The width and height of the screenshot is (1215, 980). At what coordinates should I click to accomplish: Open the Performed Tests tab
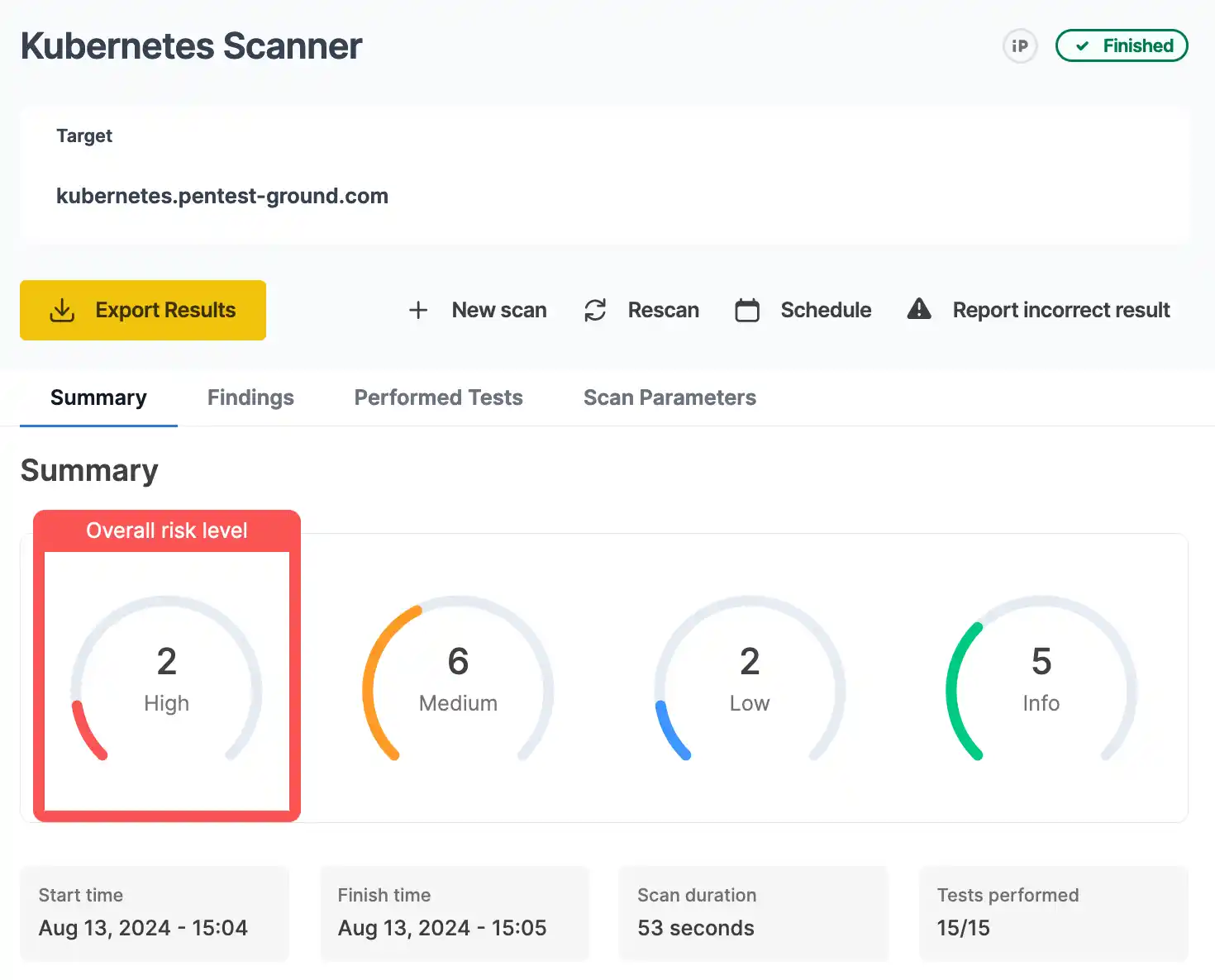438,397
